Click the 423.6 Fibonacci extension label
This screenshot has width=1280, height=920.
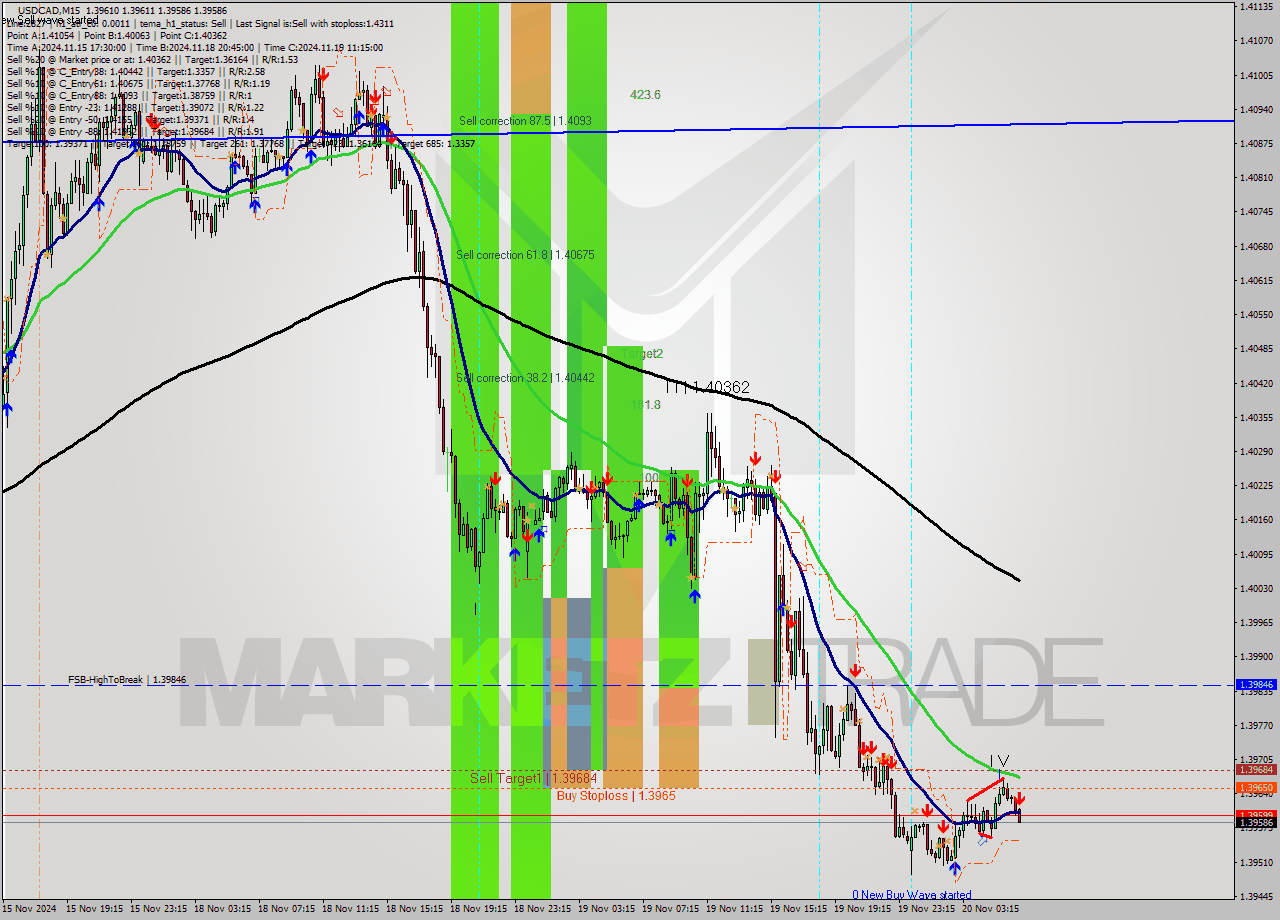point(645,95)
